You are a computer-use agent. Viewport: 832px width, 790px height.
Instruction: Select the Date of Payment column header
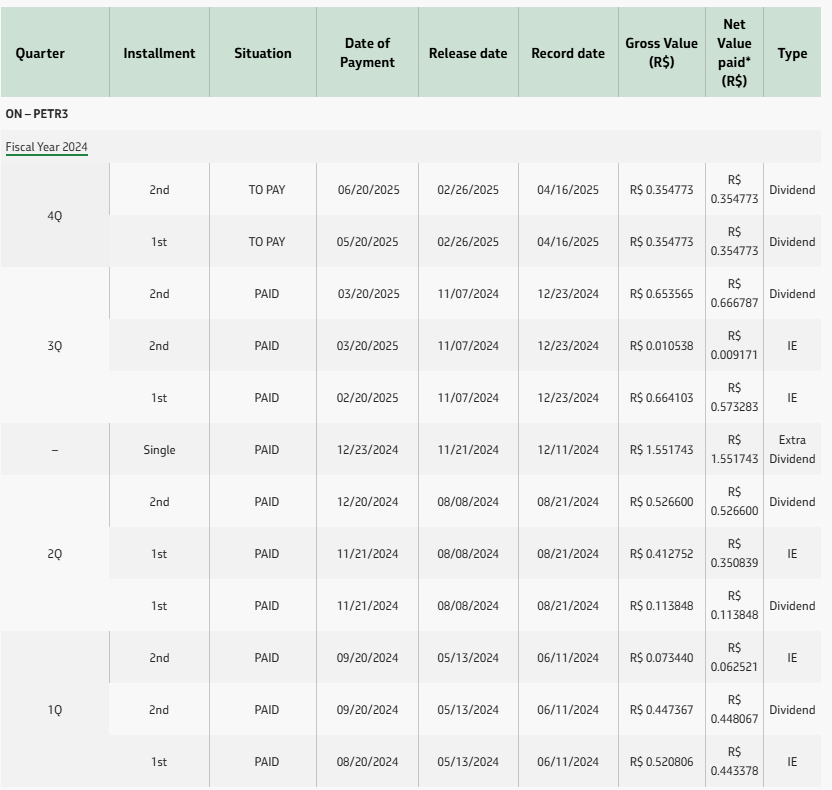(368, 54)
